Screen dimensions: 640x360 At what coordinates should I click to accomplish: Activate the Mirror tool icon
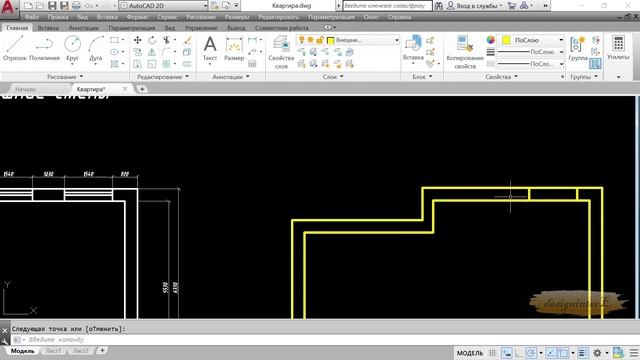152,52
